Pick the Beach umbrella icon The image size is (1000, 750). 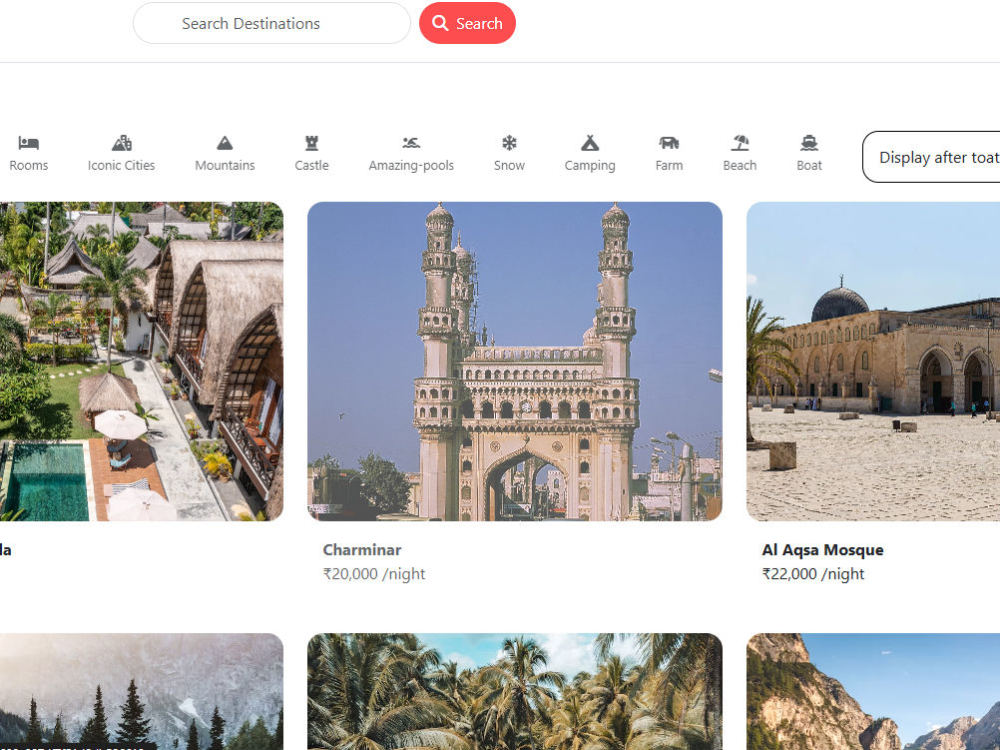pyautogui.click(x=740, y=143)
